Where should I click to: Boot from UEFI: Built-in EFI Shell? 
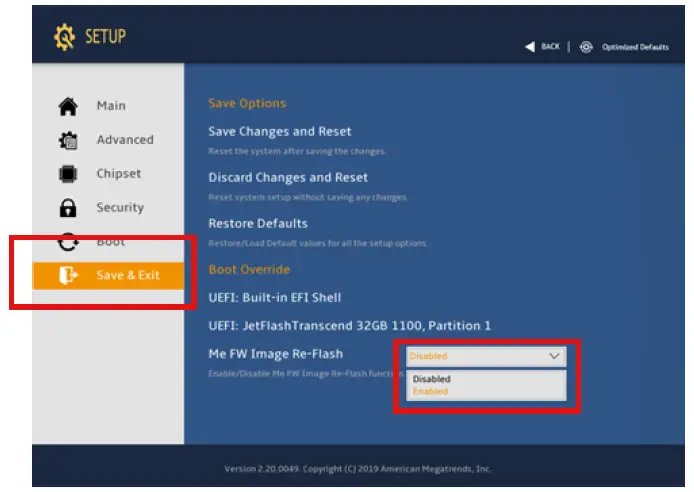tap(275, 297)
